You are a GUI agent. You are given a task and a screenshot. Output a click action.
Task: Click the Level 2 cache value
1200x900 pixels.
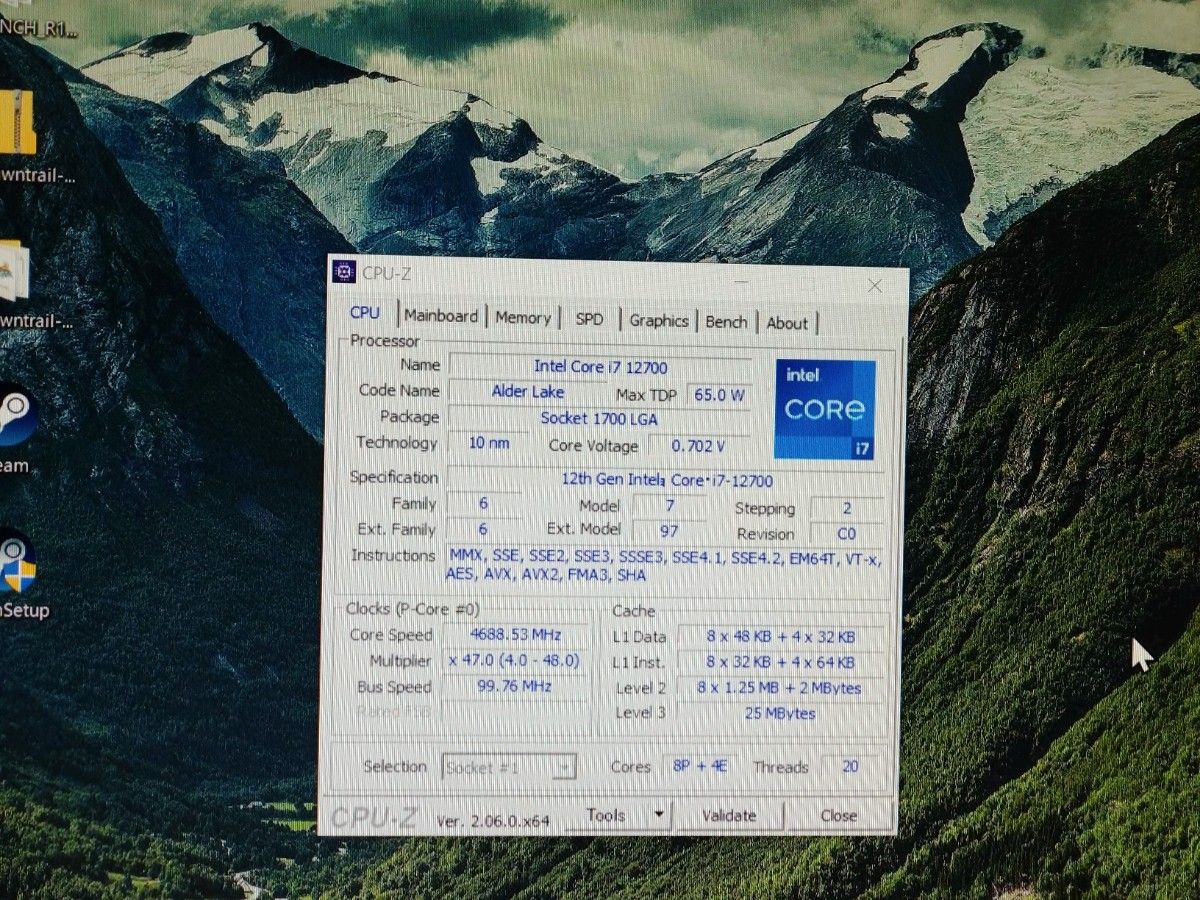781,688
